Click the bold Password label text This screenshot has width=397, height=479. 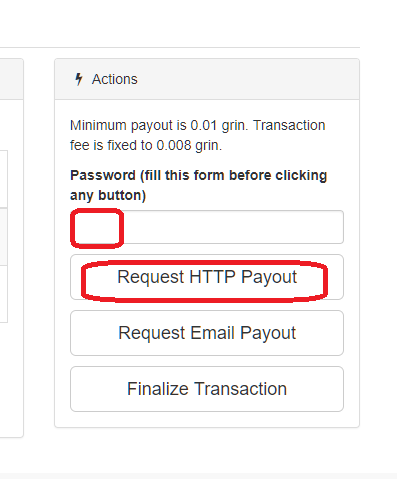[x=198, y=185]
